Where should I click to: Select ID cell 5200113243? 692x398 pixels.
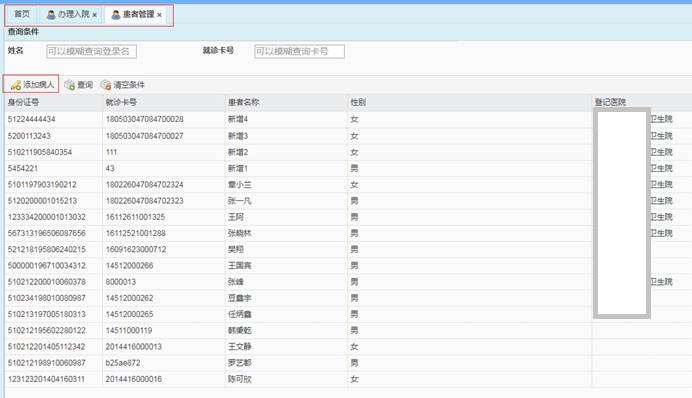point(29,136)
